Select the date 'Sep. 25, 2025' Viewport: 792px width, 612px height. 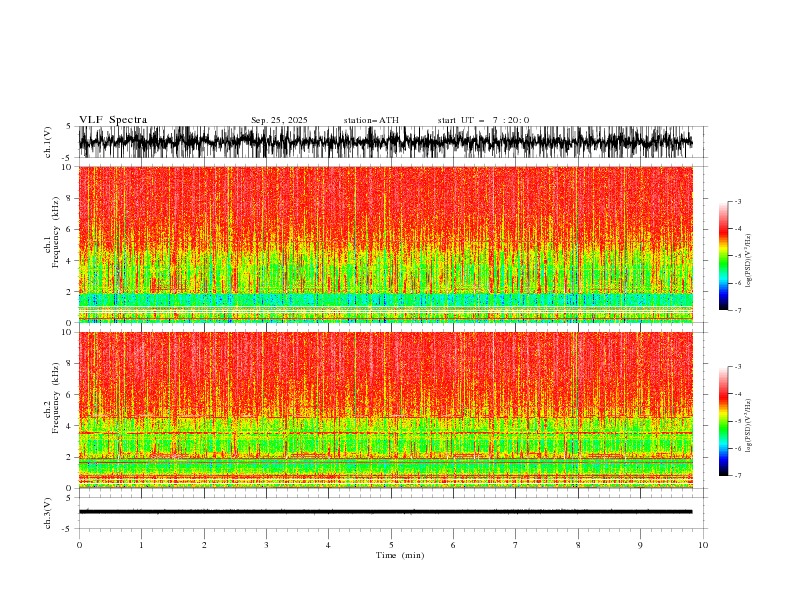(x=279, y=120)
